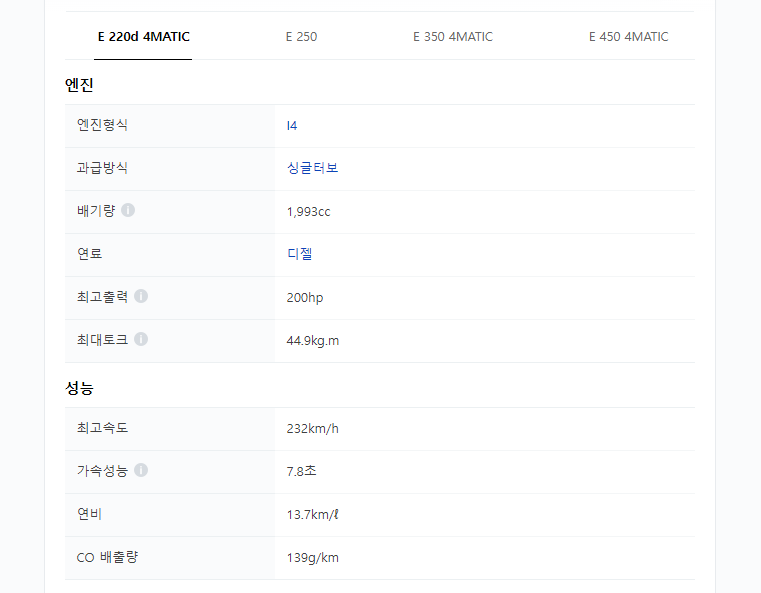This screenshot has height=593, width=761.
Task: Switch to the E 250 tab
Action: pos(301,37)
